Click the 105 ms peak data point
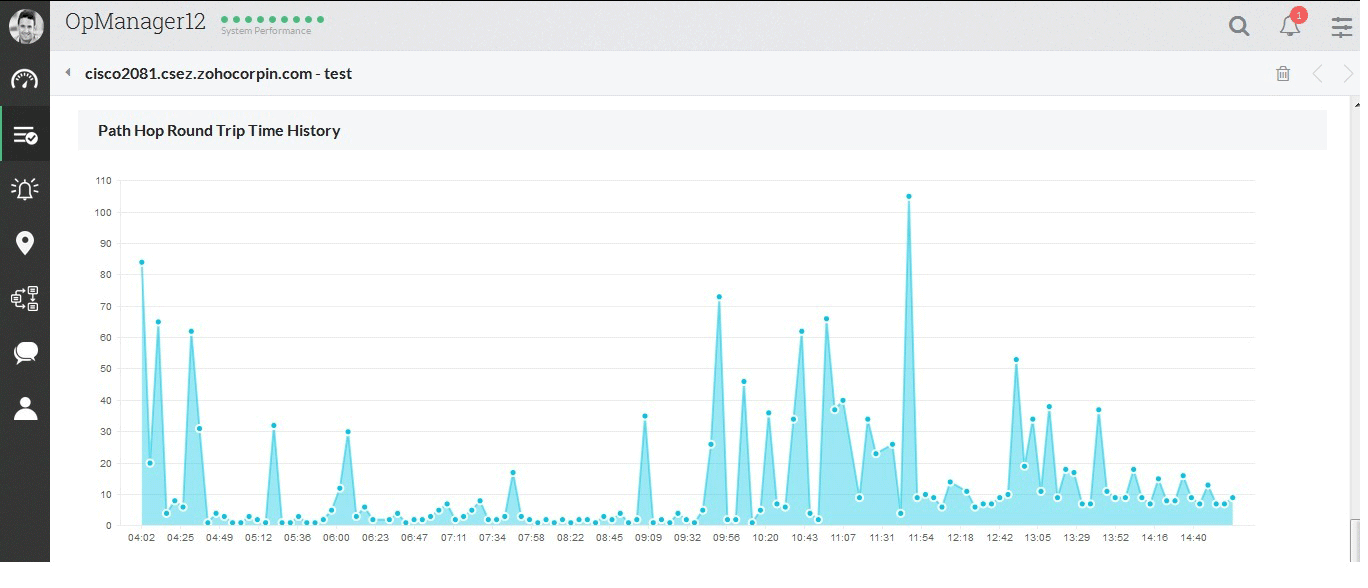The height and width of the screenshot is (588, 1368). tap(909, 196)
